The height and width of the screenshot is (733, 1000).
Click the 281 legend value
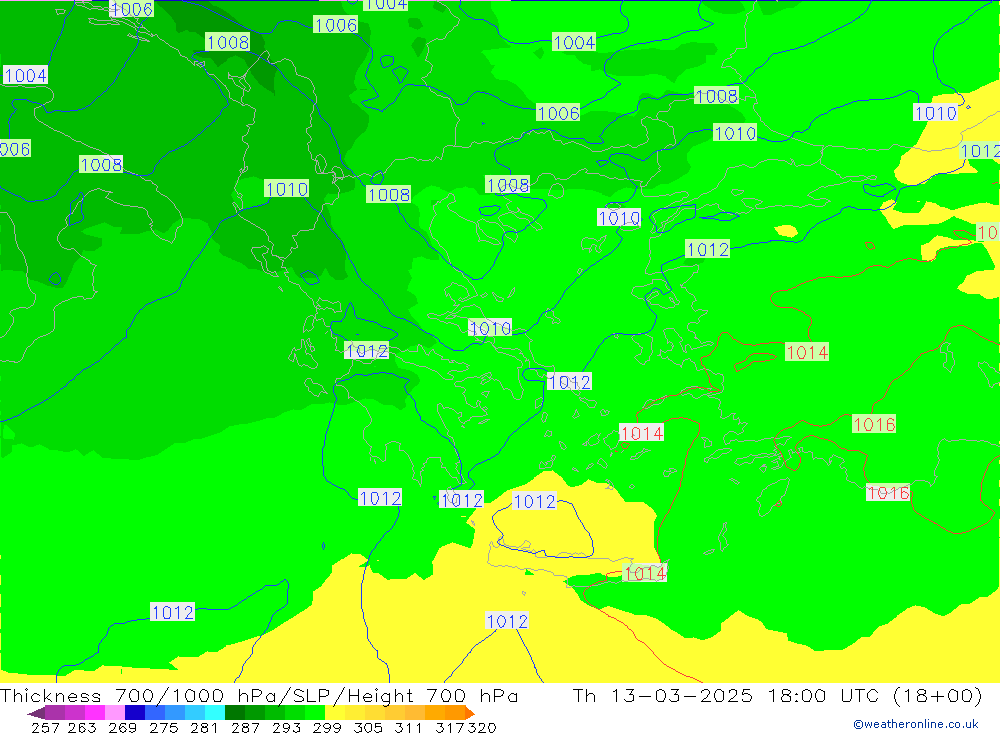click(x=204, y=727)
